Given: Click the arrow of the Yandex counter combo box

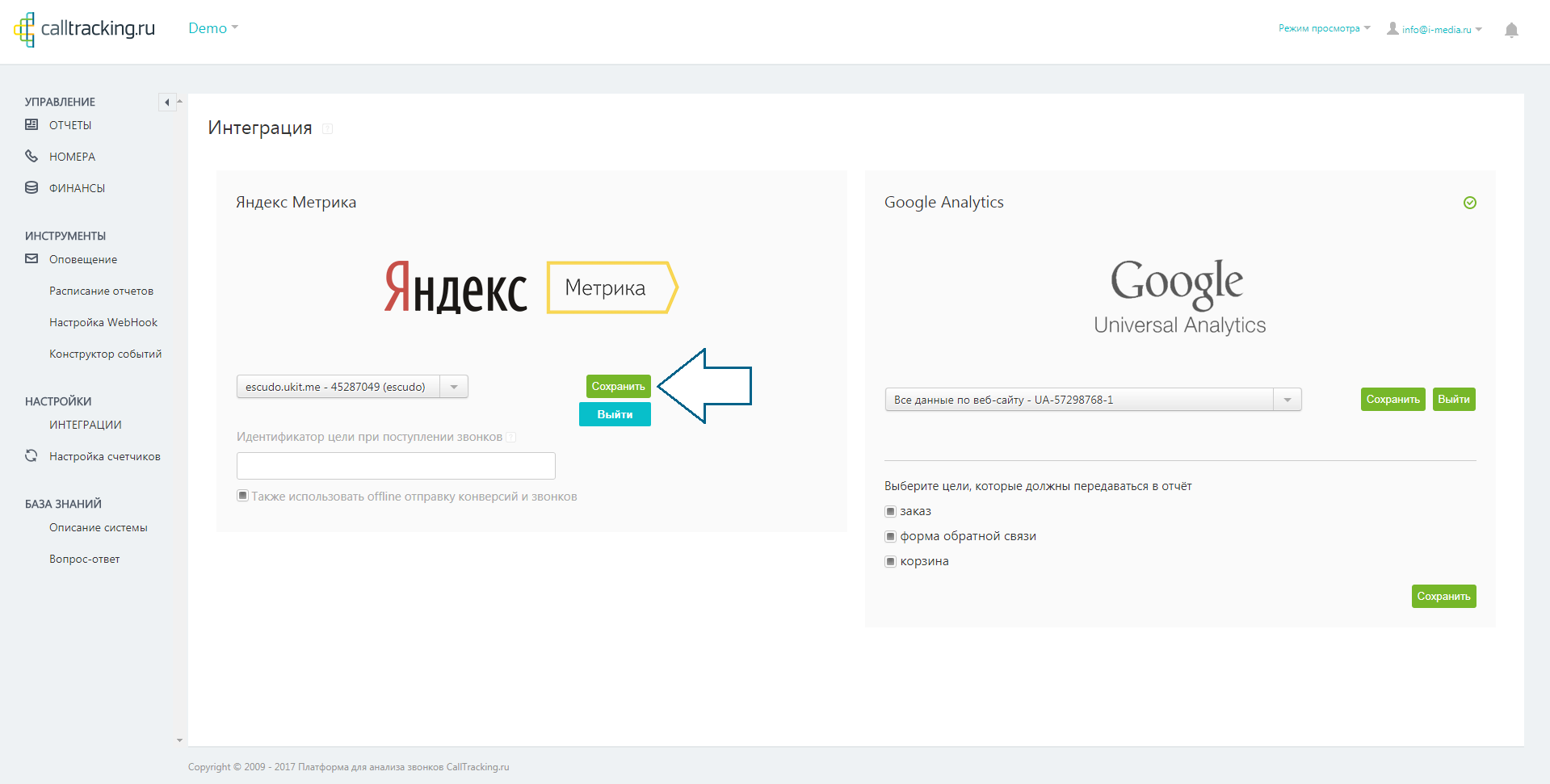Looking at the screenshot, I should [x=454, y=387].
